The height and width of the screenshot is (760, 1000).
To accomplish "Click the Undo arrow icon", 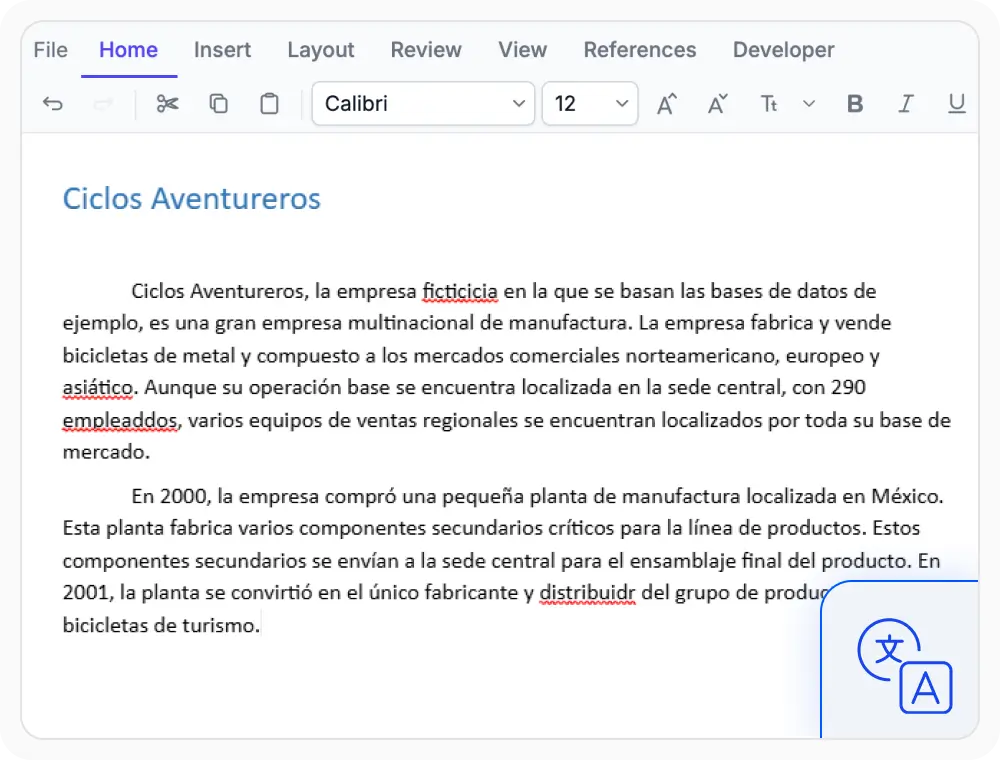I will [53, 103].
